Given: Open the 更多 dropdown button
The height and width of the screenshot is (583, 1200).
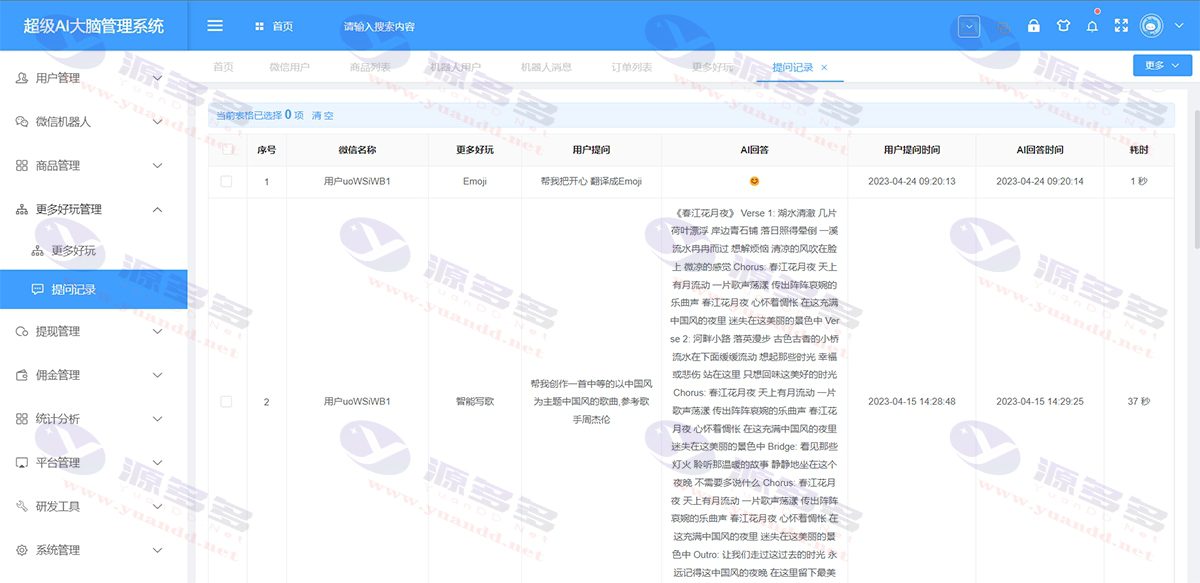Looking at the screenshot, I should click(x=1162, y=66).
